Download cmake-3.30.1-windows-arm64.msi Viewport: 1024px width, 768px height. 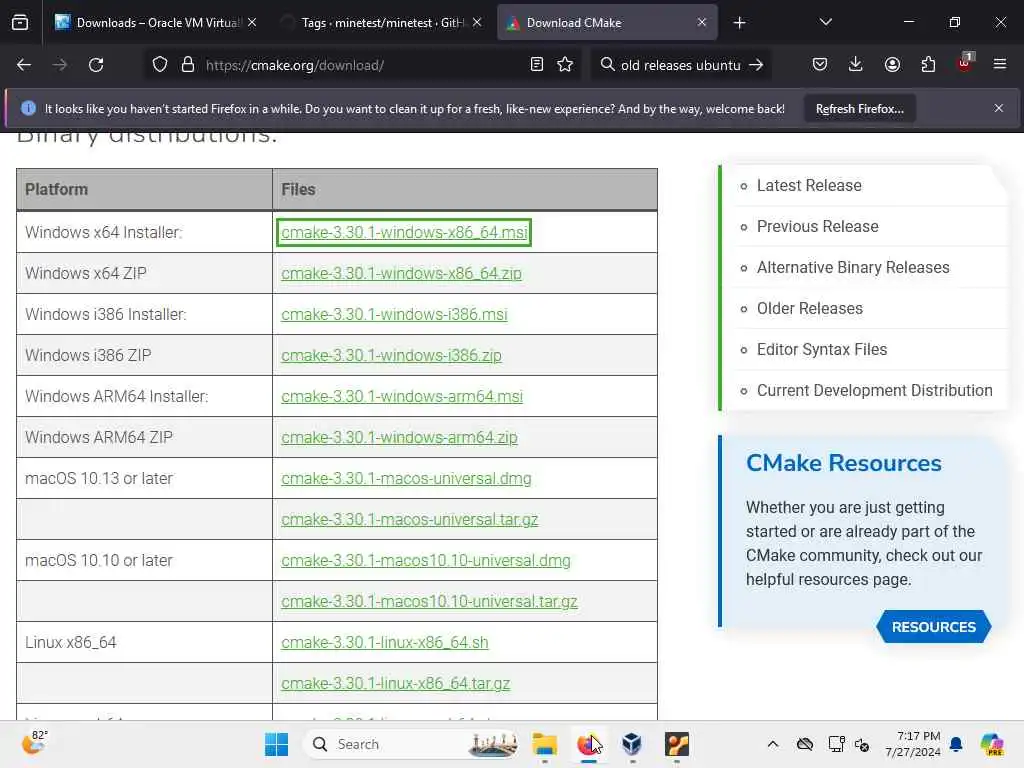tap(402, 396)
